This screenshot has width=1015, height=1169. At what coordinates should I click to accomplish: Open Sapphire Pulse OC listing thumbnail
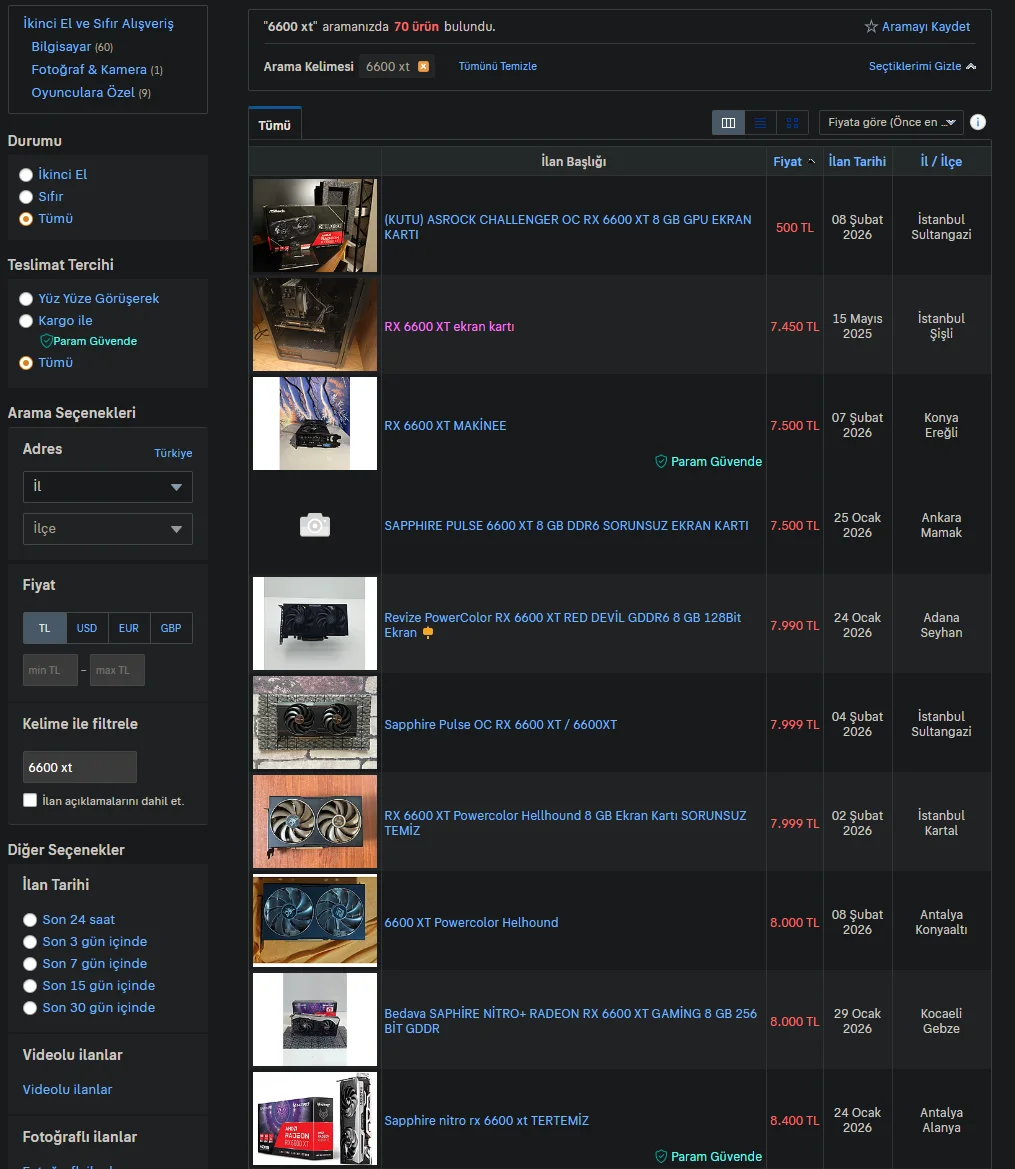pos(315,722)
